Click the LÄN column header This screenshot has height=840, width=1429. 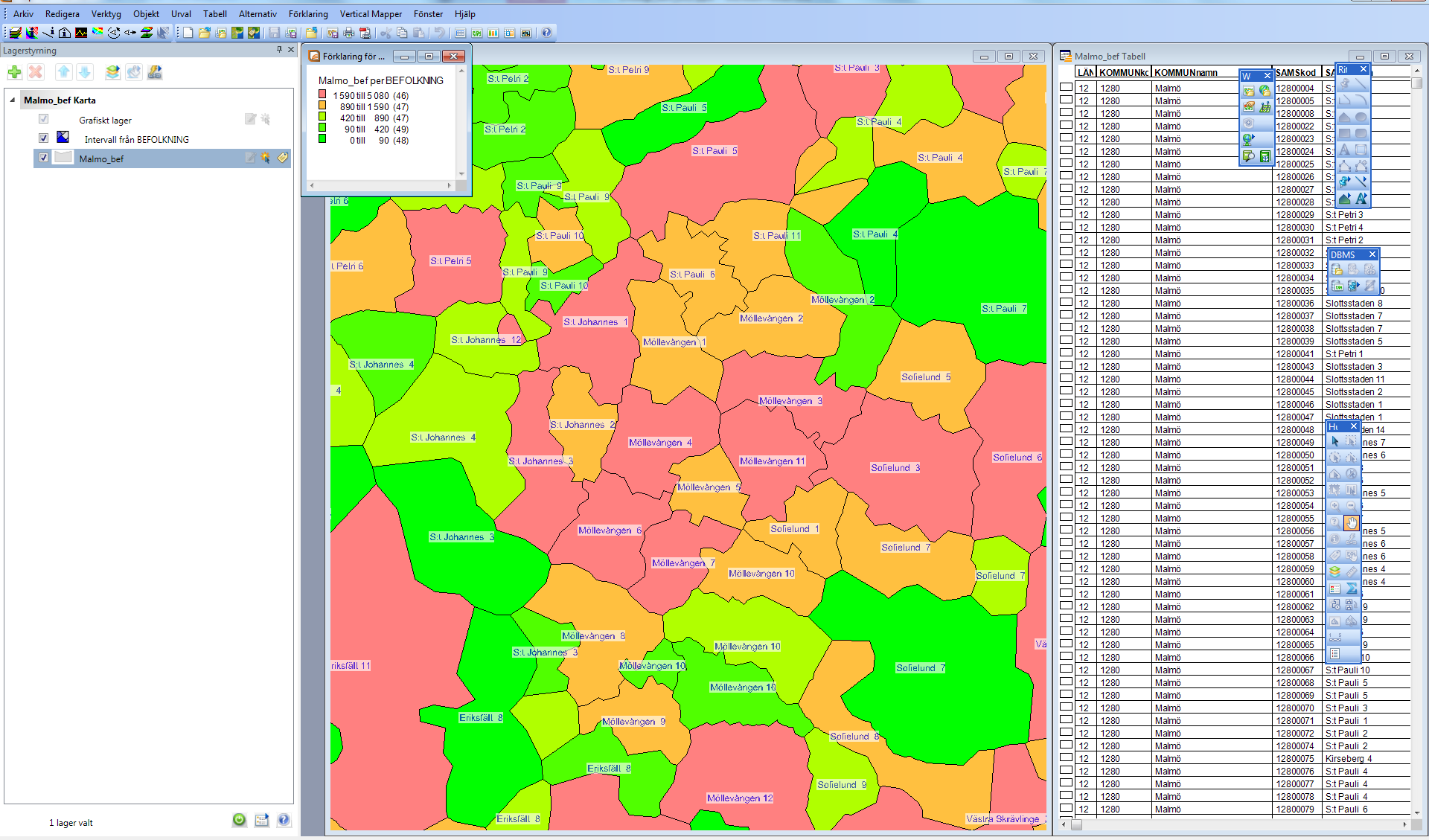(x=1086, y=72)
